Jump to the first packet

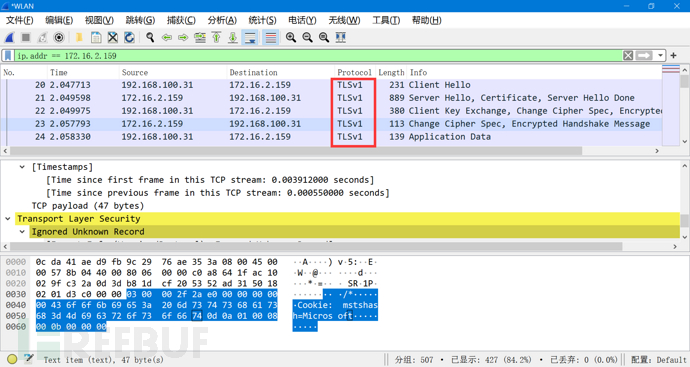[x=217, y=37]
